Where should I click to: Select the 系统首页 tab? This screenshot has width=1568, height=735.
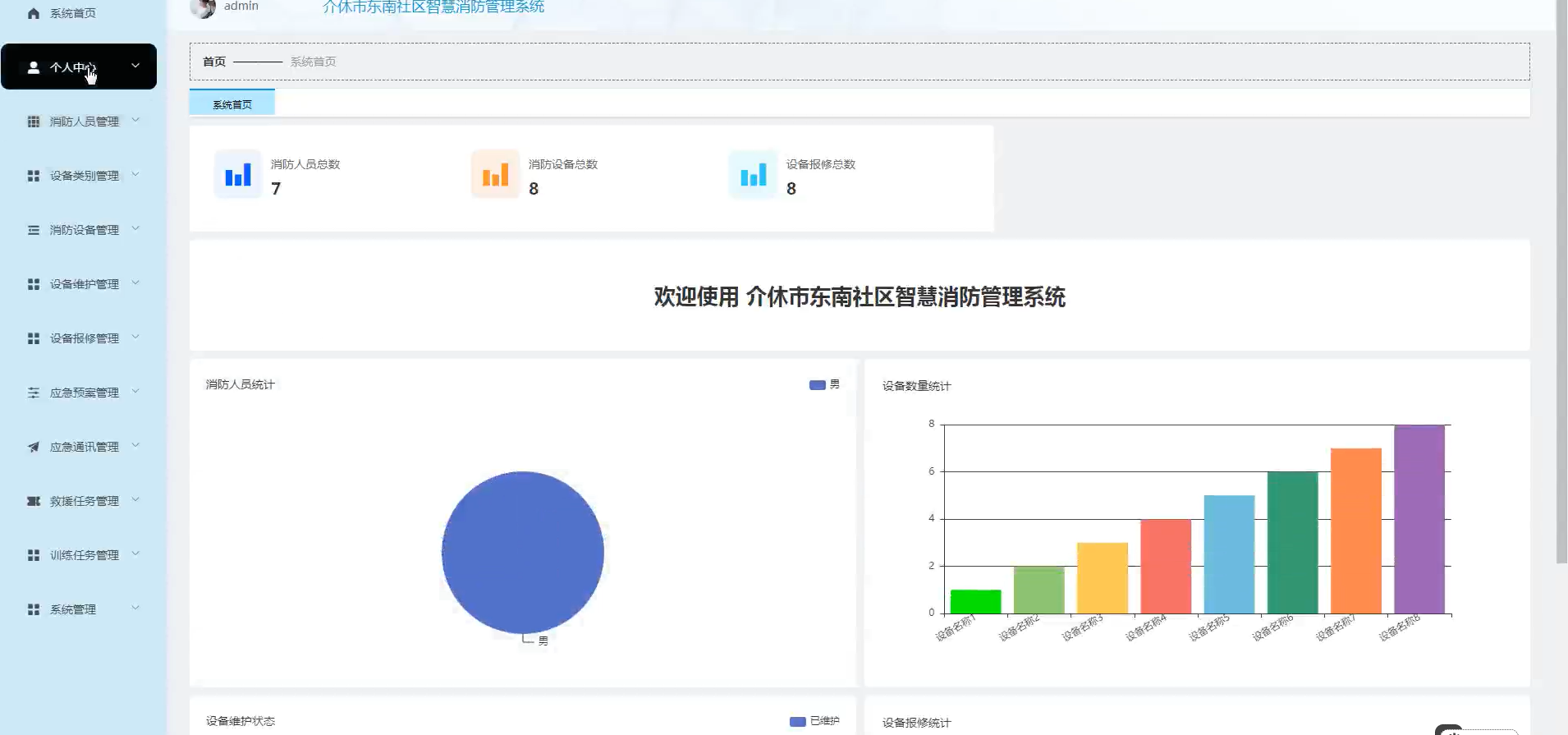(x=232, y=103)
